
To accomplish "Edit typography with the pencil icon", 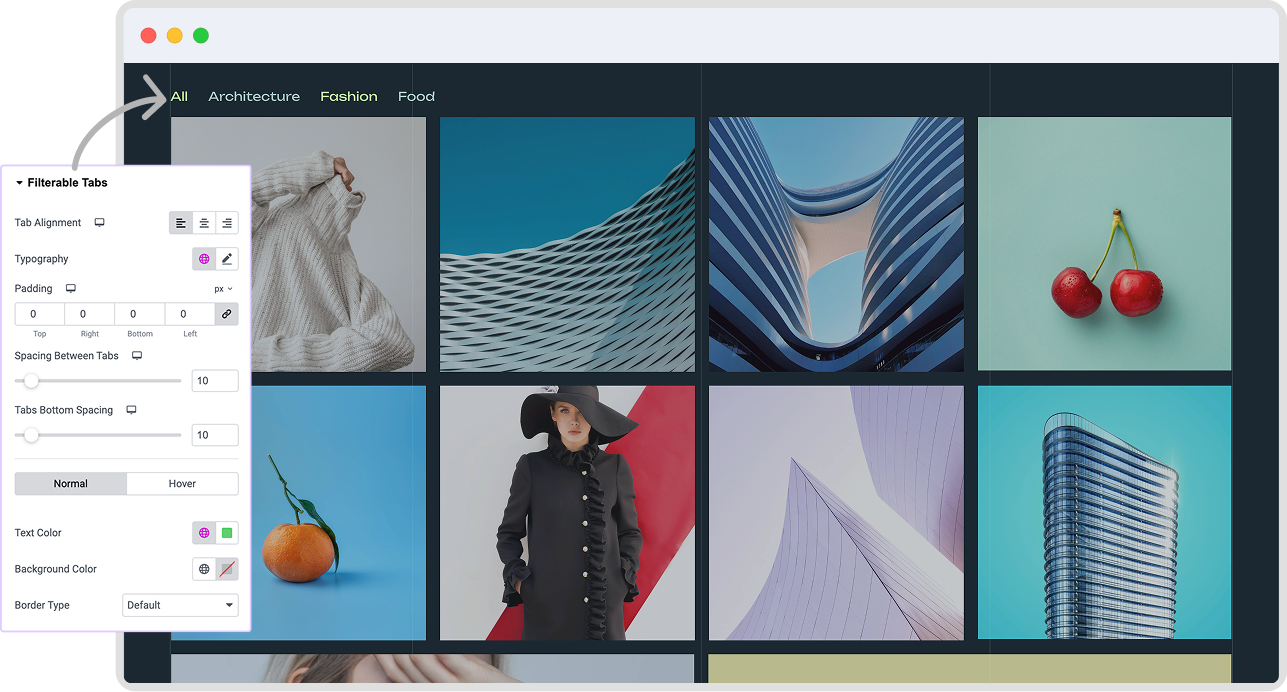I will pyautogui.click(x=227, y=259).
